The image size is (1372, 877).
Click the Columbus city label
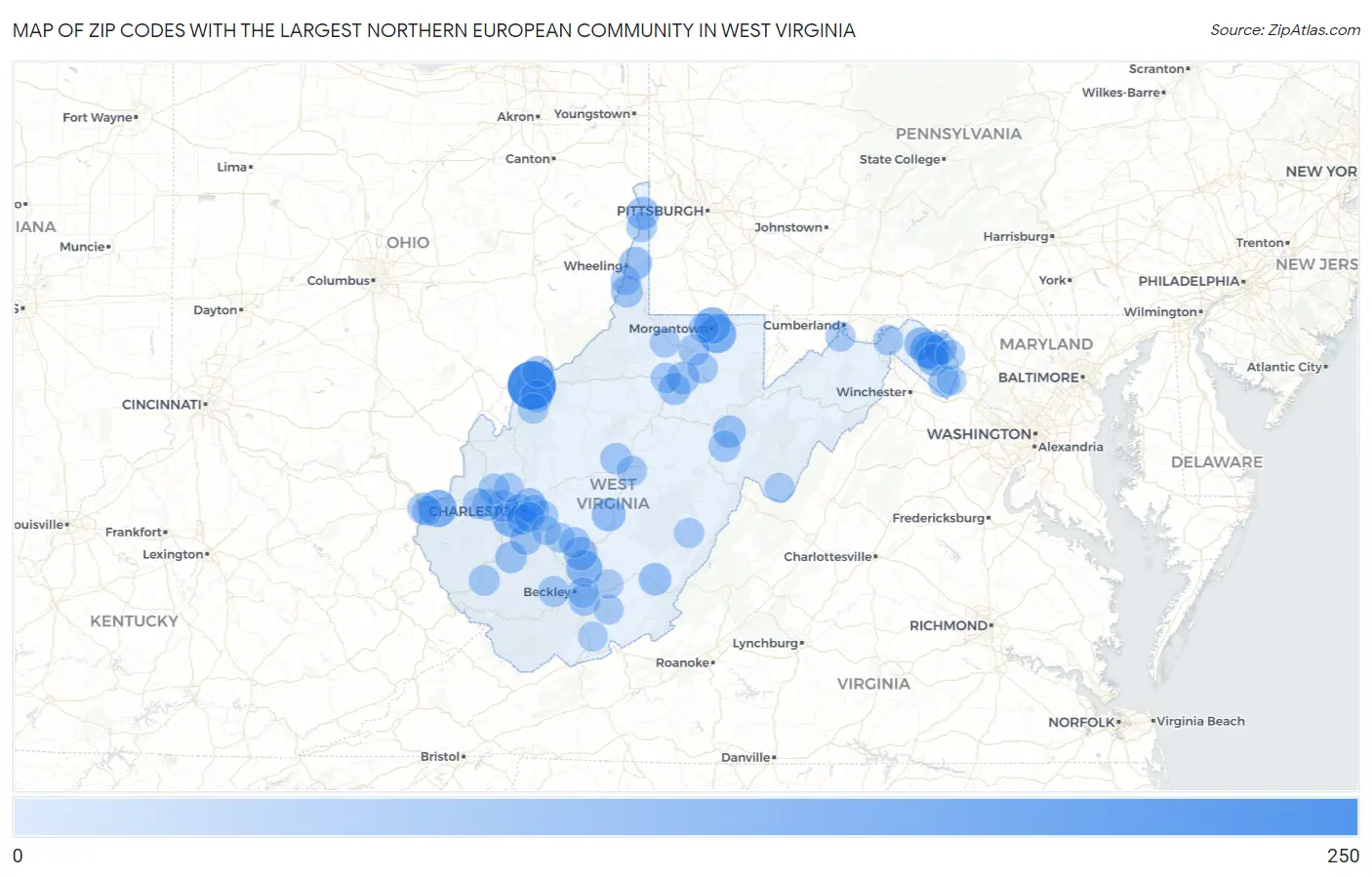[x=339, y=281]
